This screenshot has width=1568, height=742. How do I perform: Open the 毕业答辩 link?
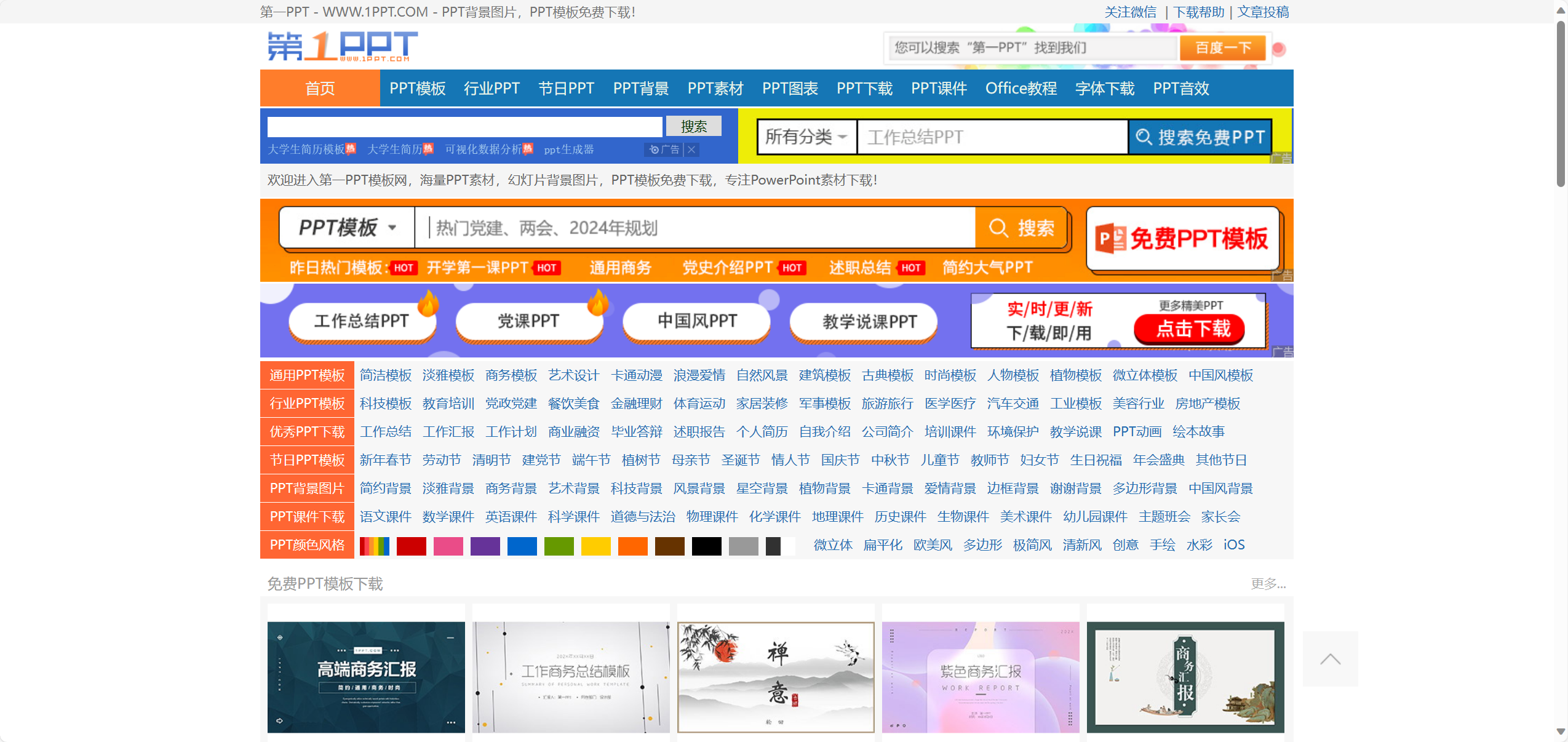637,432
